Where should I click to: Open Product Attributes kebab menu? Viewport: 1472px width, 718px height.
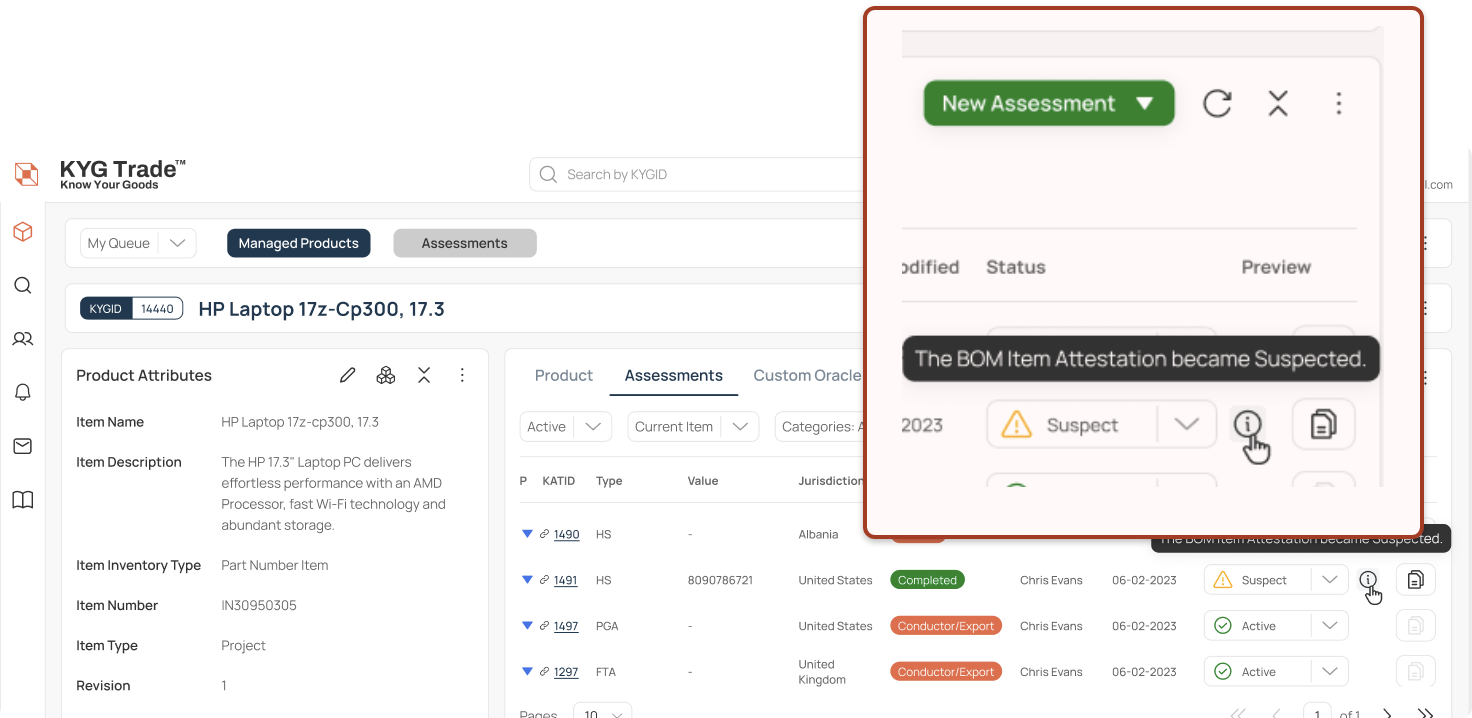click(x=462, y=375)
